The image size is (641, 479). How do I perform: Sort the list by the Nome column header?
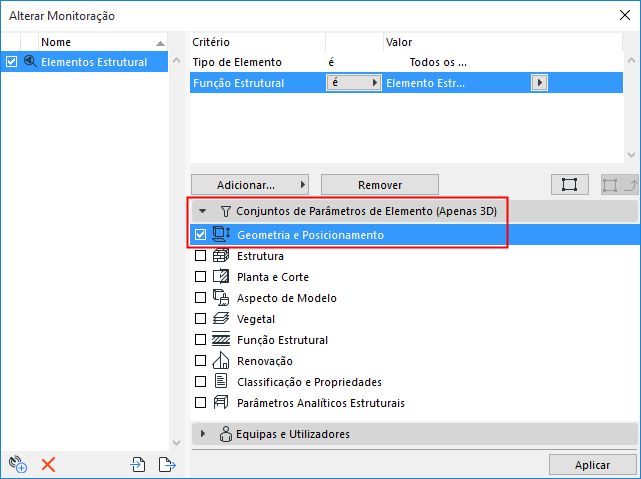tap(96, 42)
